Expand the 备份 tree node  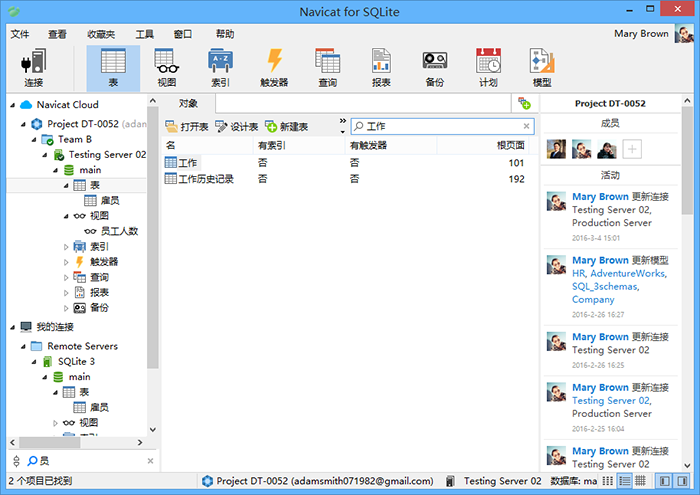pos(66,308)
